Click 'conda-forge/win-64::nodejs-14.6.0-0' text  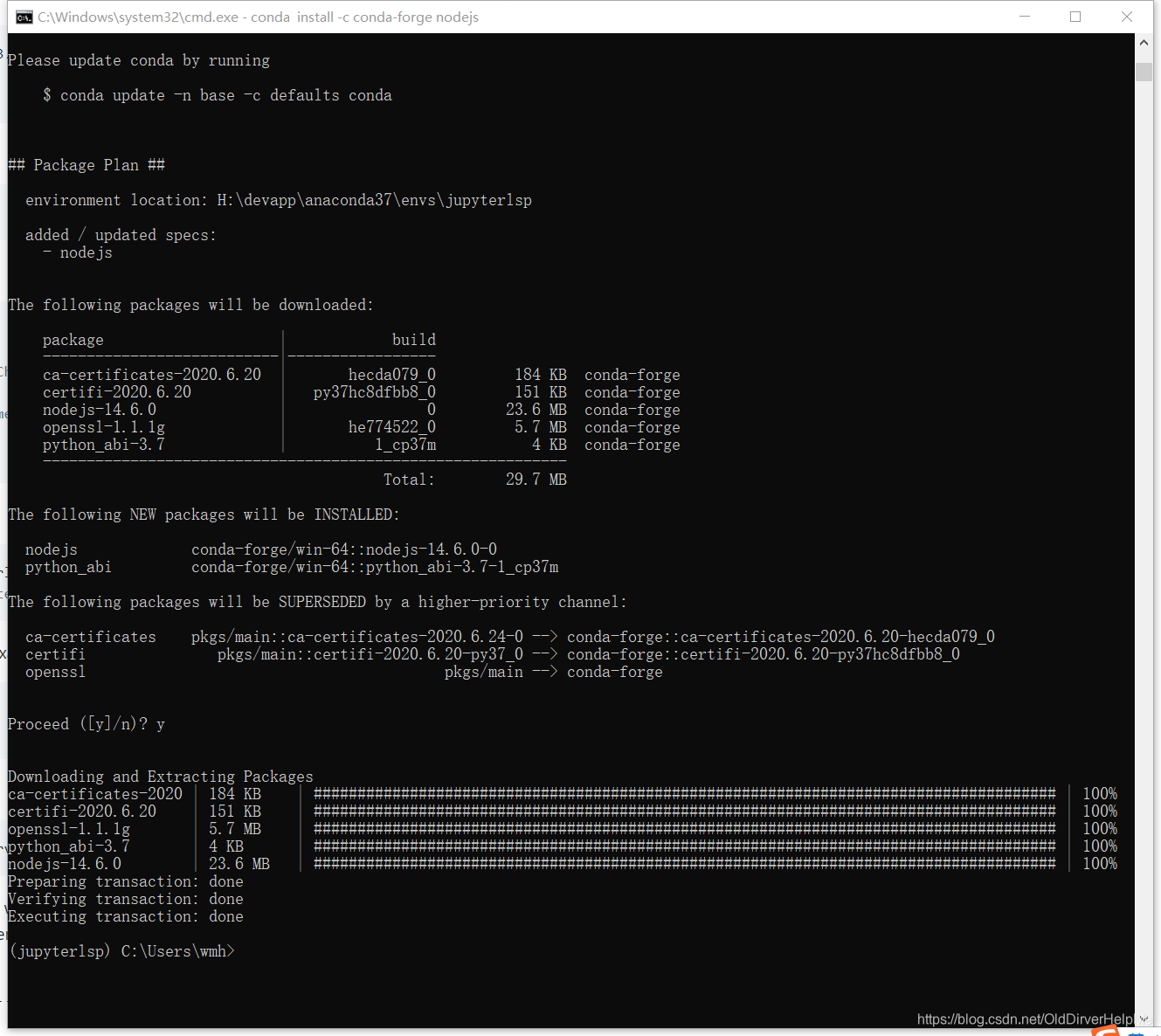tap(344, 549)
